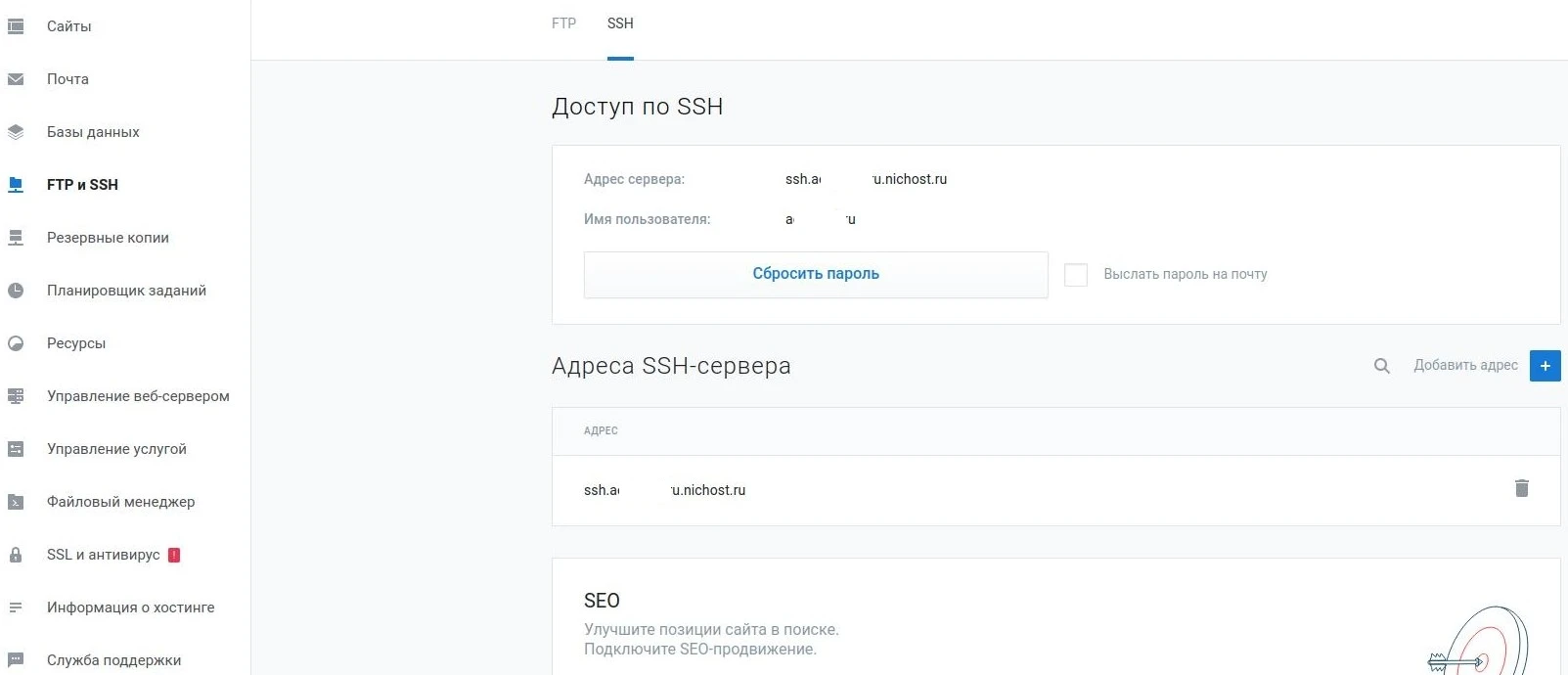Open SSL и антивирус section
Viewport: 1568px width, 675px height.
tap(103, 555)
